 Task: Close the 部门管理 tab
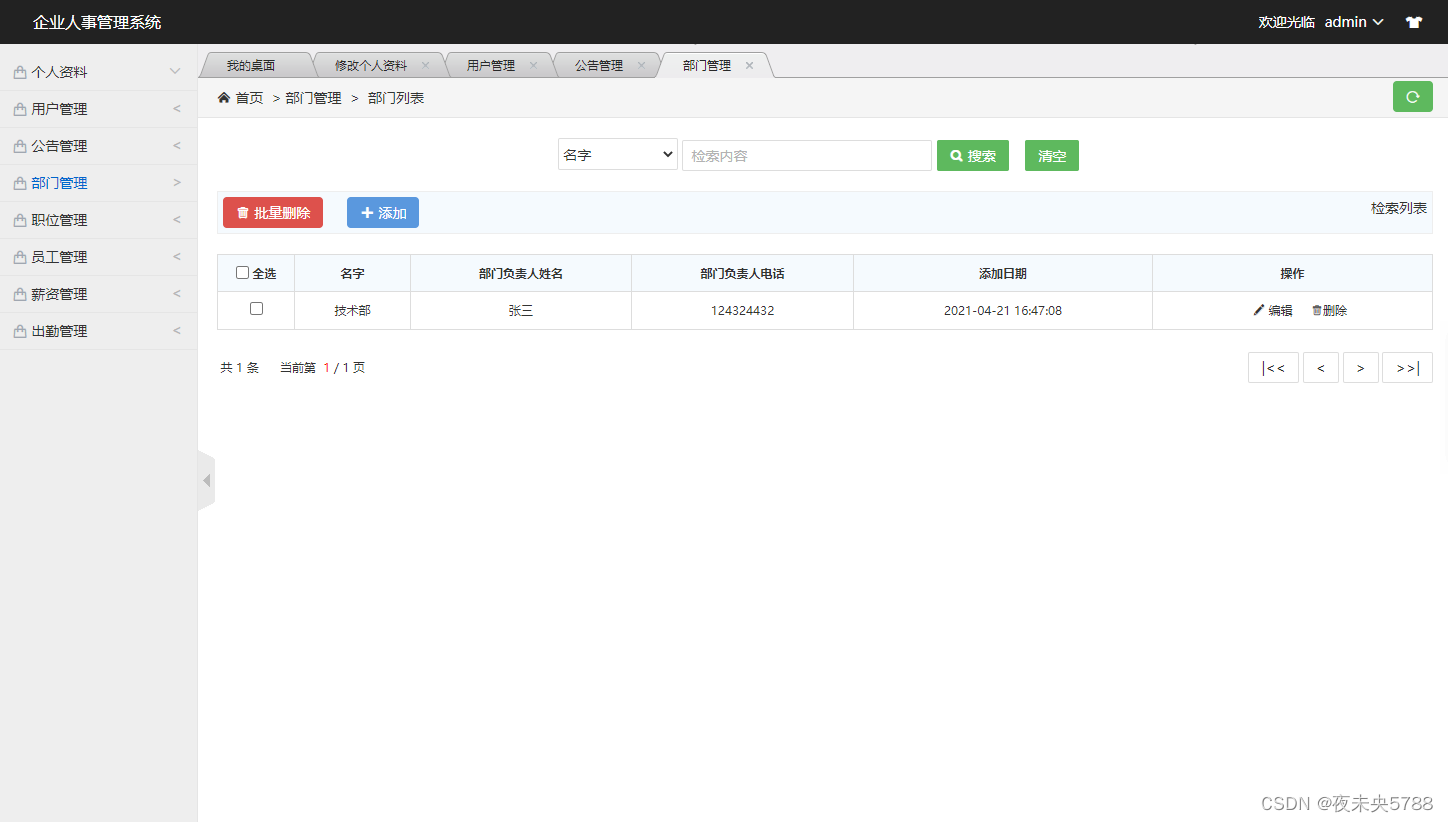pyautogui.click(x=749, y=65)
